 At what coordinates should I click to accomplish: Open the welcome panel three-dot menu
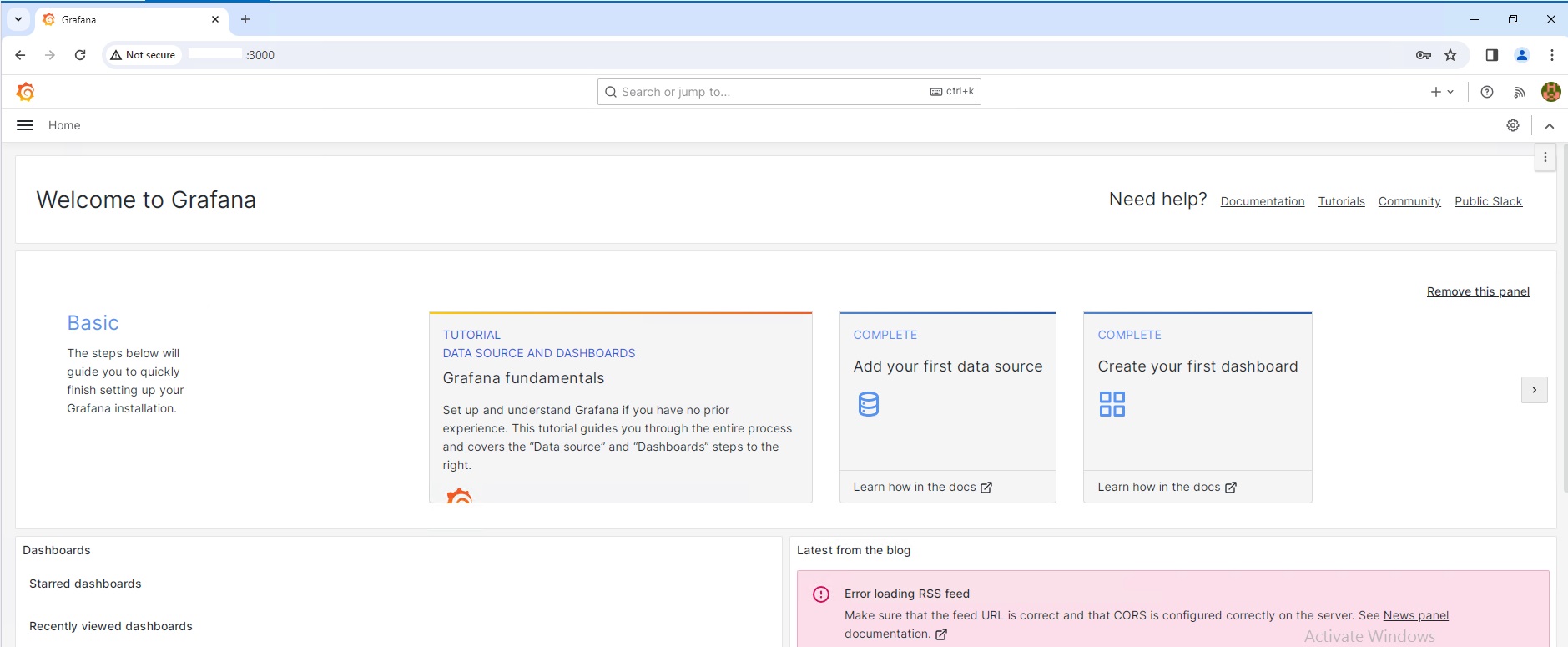[1545, 157]
